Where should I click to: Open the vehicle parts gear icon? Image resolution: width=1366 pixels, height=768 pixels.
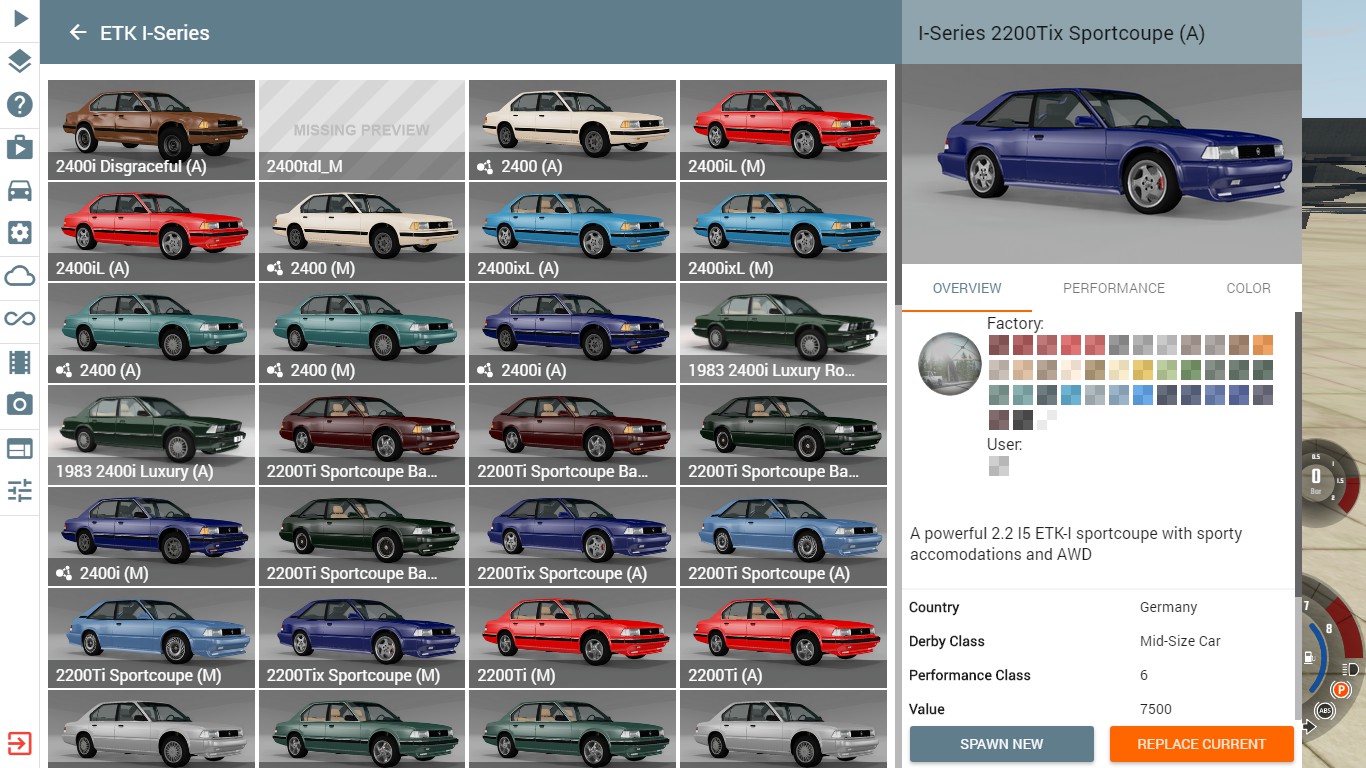(x=20, y=233)
